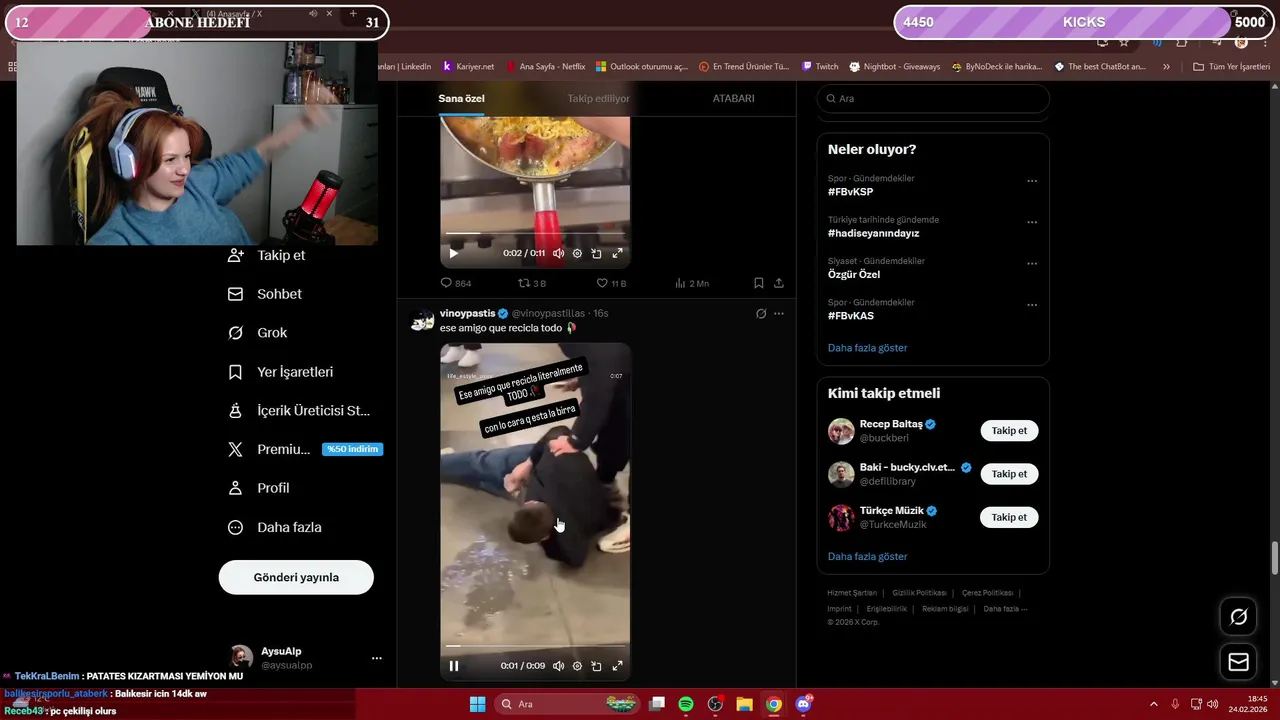The width and height of the screenshot is (1280, 720).
Task: Mute the cooking video volume icon
Action: click(x=558, y=253)
